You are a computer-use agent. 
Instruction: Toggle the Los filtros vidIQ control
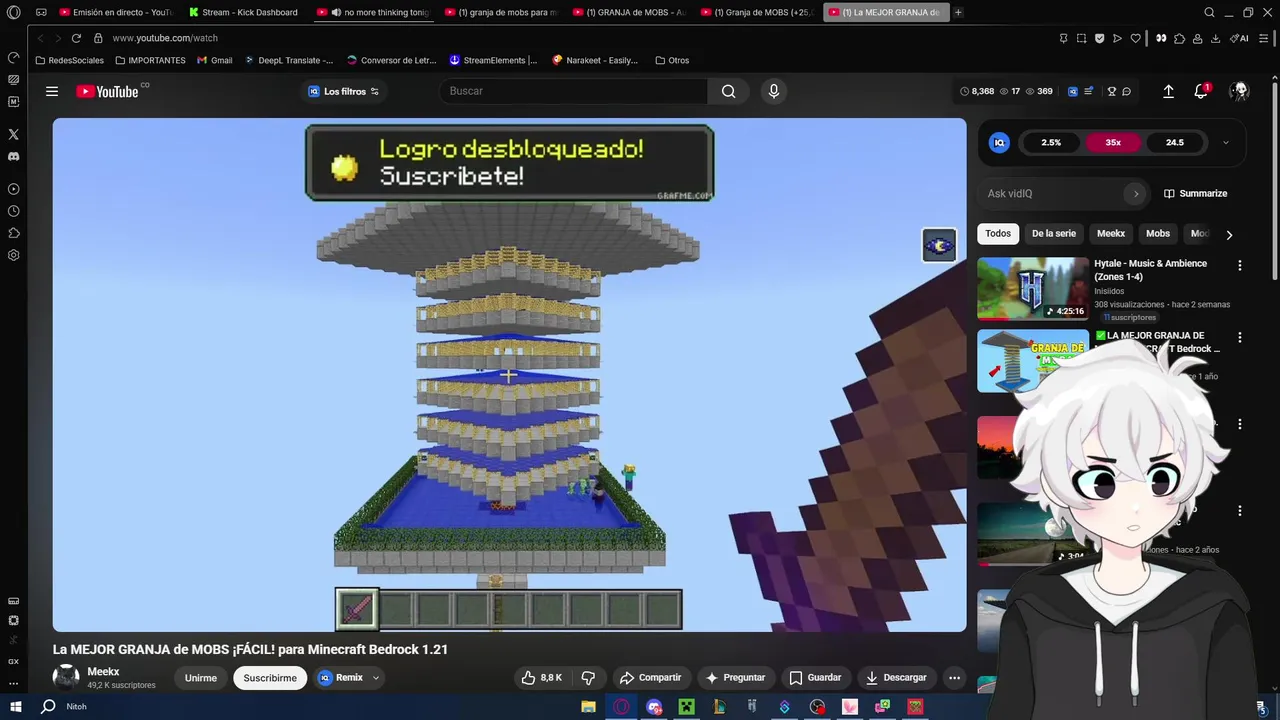pos(344,91)
